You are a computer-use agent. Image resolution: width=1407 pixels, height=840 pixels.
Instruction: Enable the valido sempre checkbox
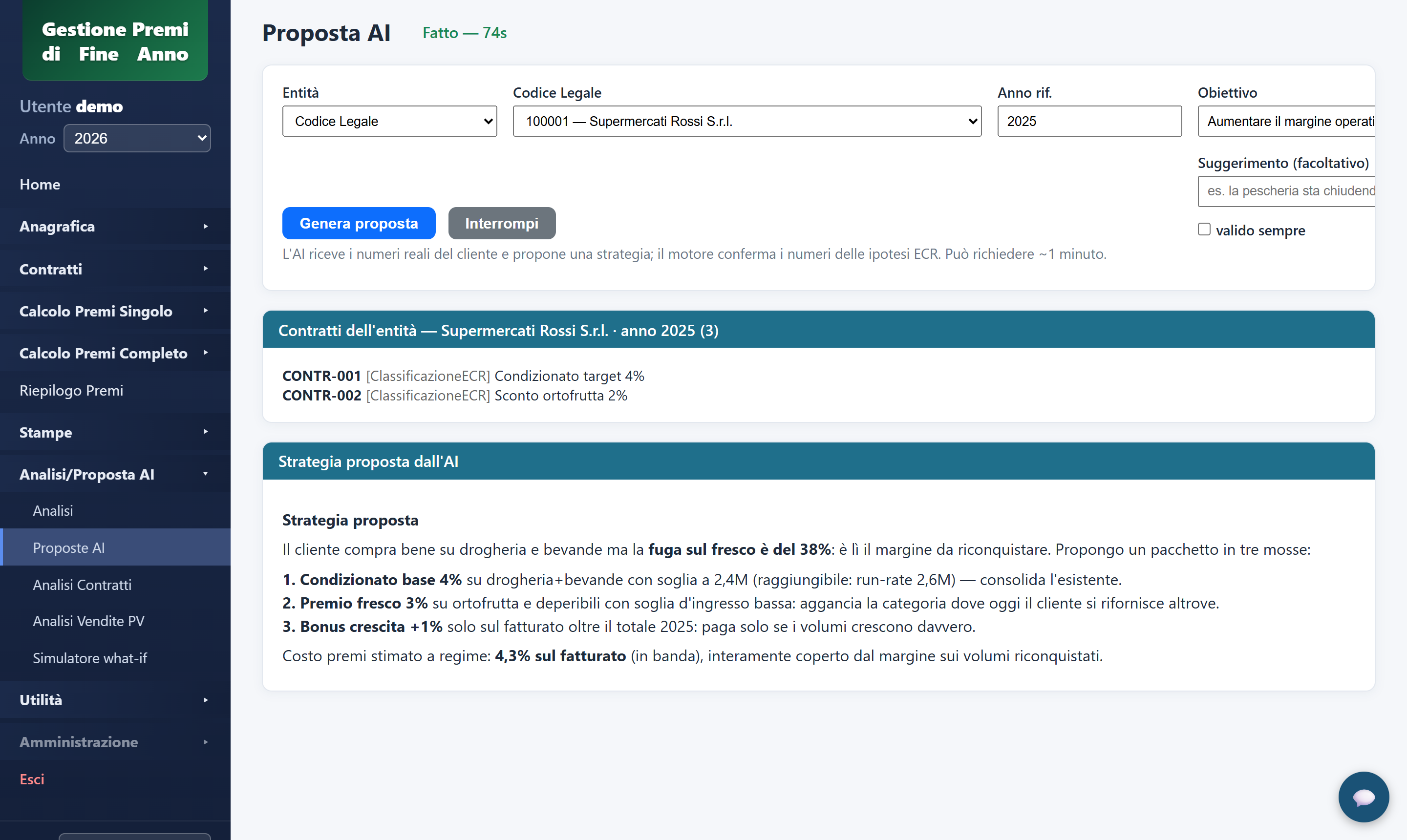1204,229
